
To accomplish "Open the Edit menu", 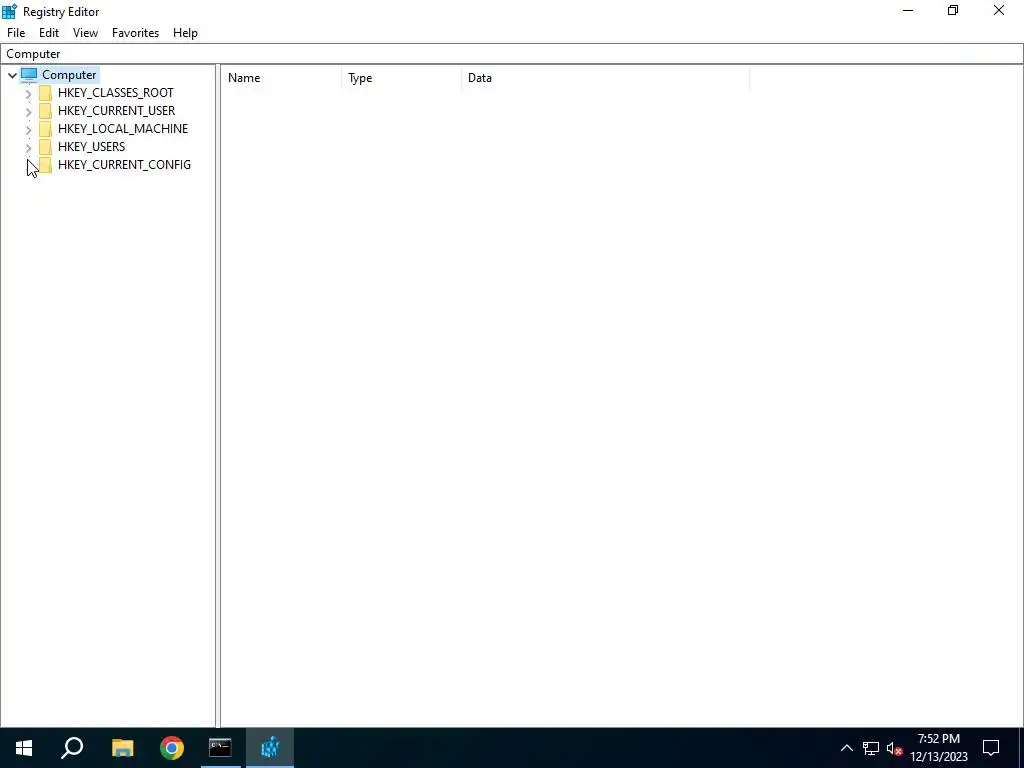I will 48,33.
